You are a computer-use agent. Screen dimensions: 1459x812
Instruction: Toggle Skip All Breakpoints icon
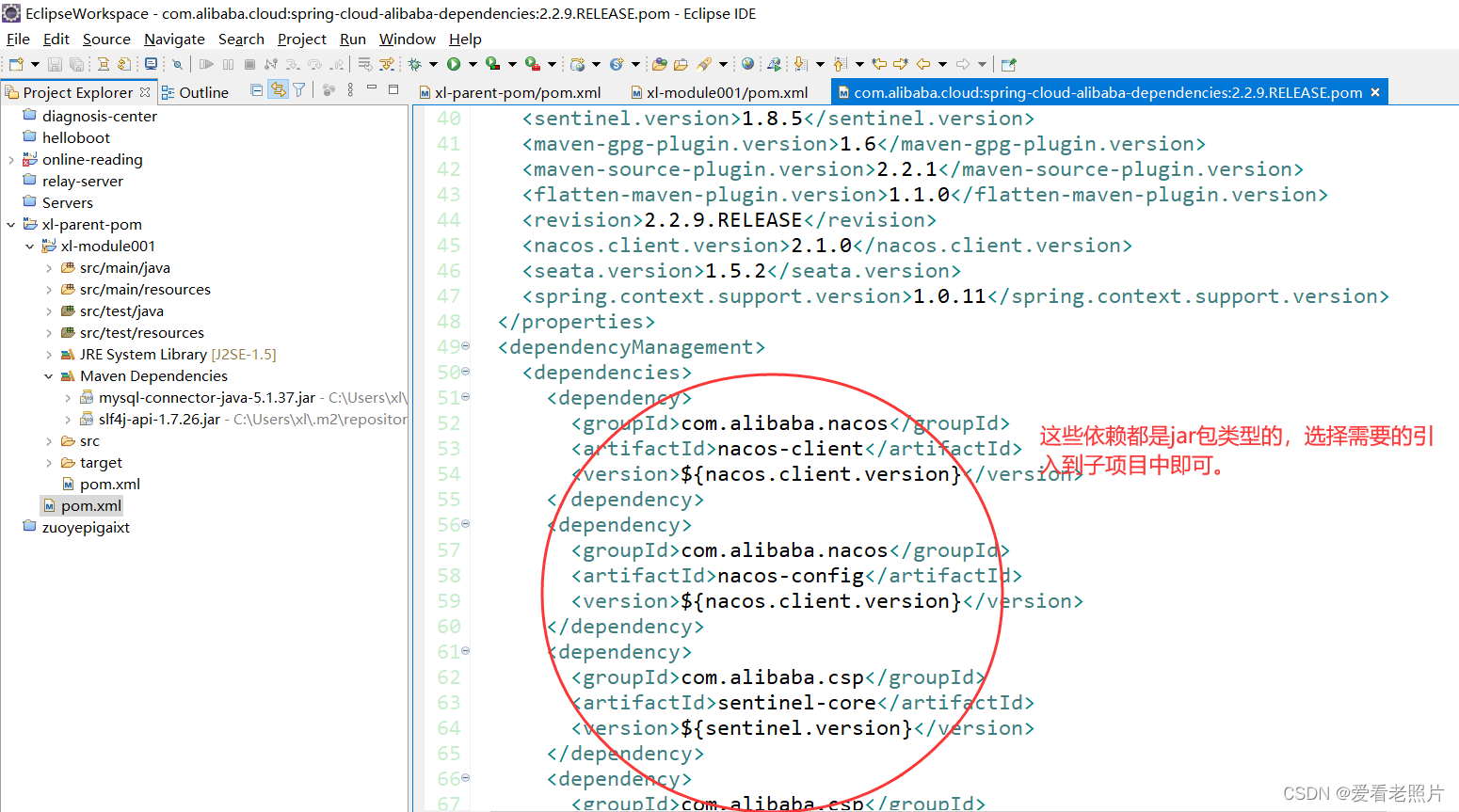pyautogui.click(x=177, y=64)
